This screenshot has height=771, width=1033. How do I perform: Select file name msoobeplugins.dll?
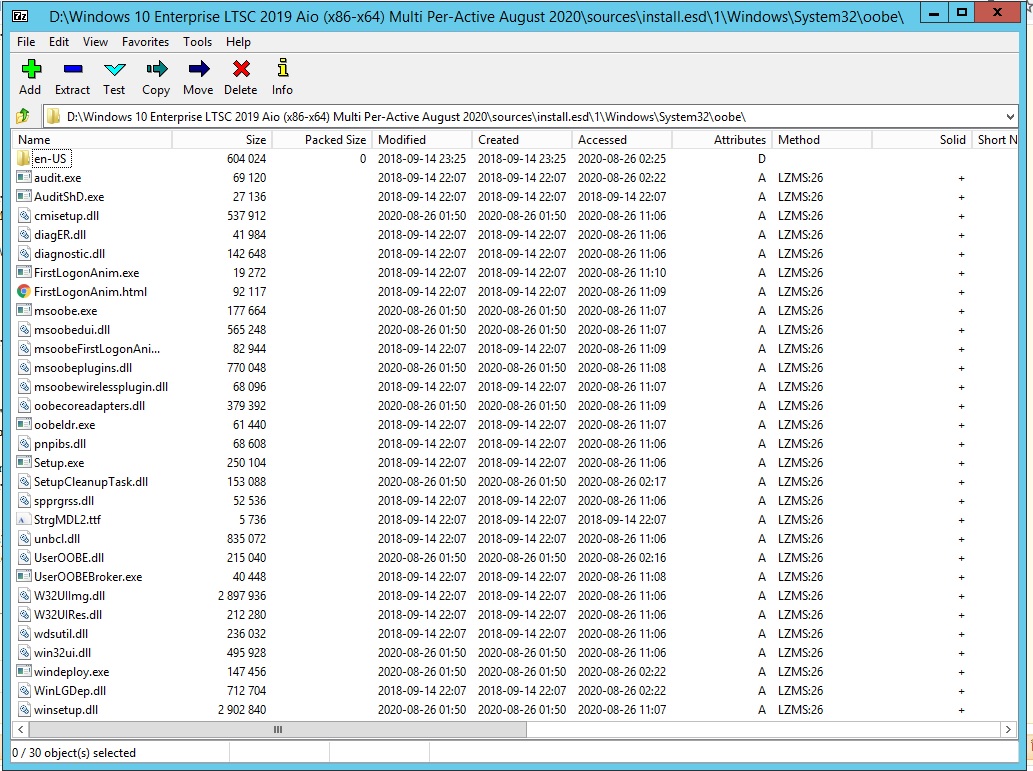click(83, 368)
